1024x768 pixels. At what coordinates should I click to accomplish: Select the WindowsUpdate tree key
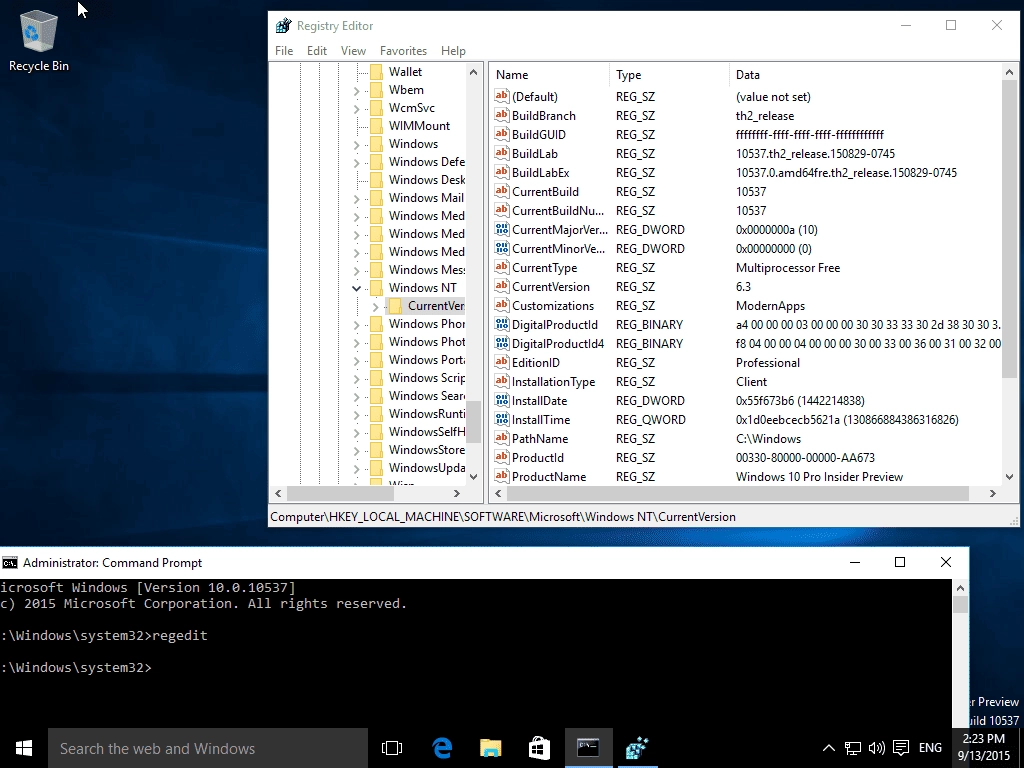click(426, 468)
